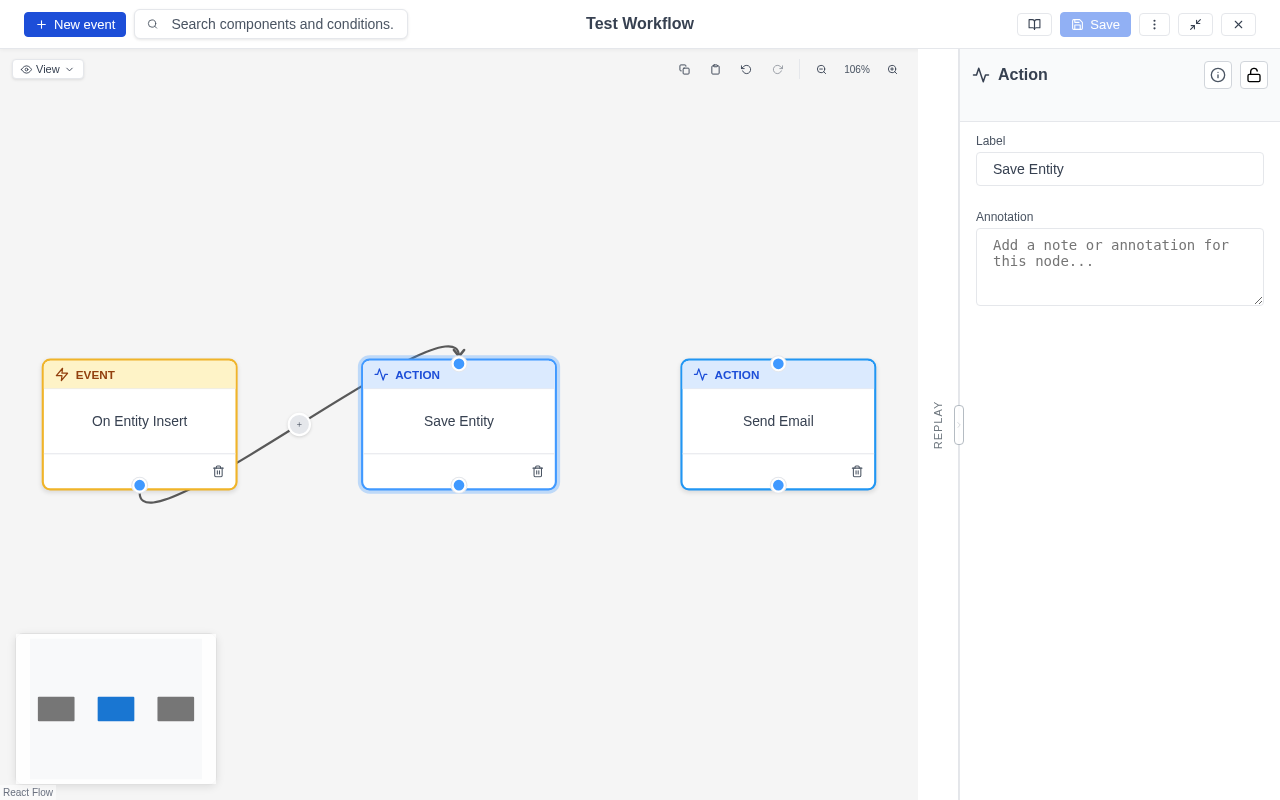Open the more options kebab menu
1280x800 pixels.
[1155, 24]
